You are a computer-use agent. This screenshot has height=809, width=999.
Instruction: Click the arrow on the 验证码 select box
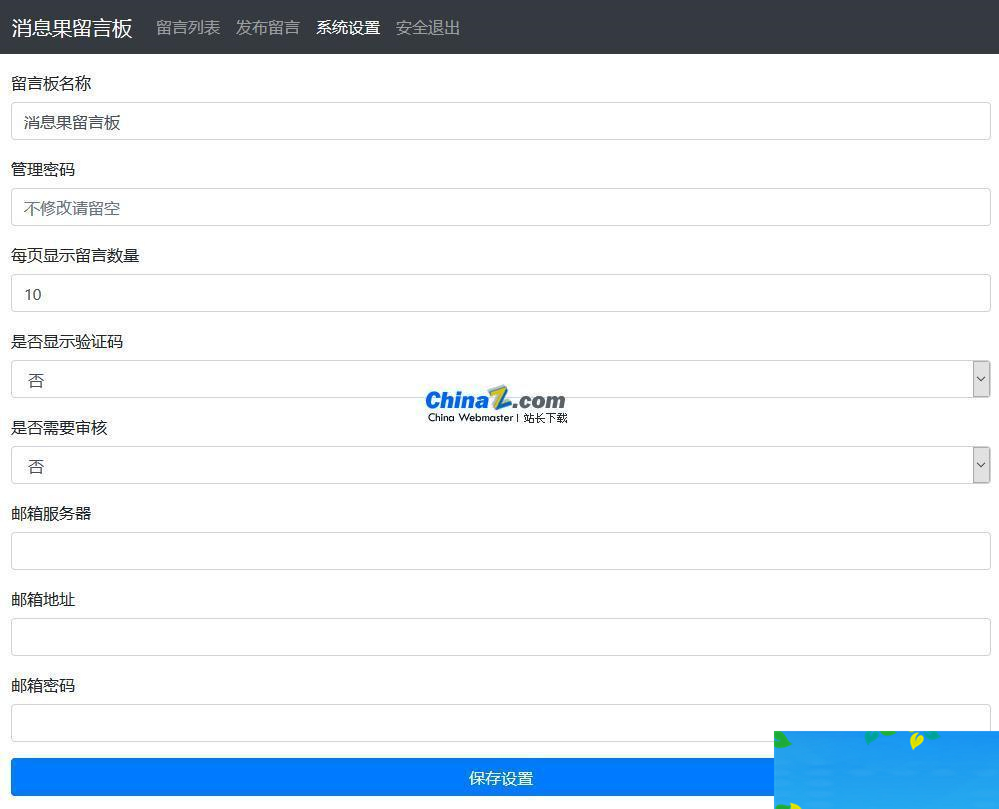click(981, 379)
